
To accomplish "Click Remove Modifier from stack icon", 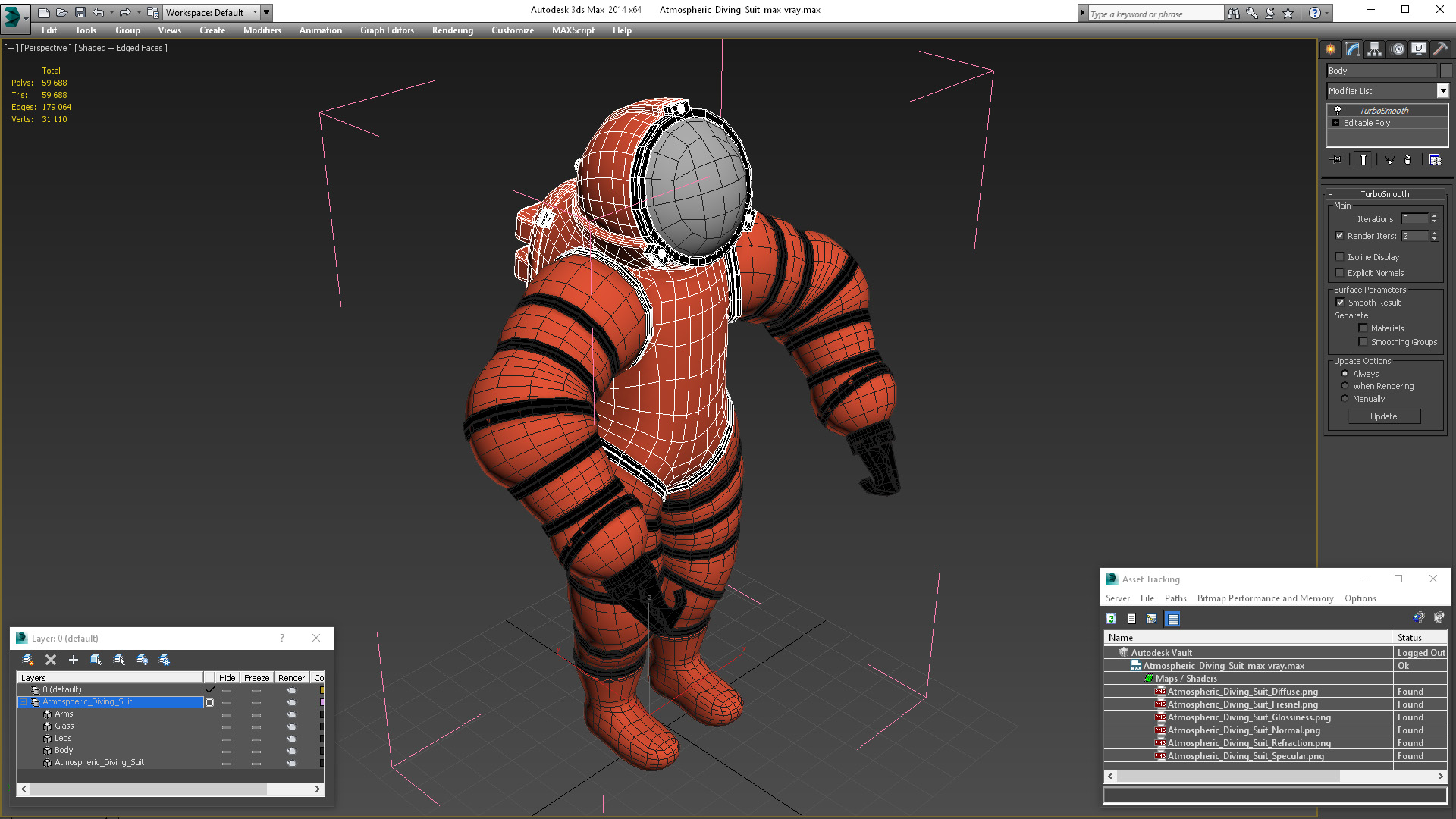I will [x=1408, y=160].
